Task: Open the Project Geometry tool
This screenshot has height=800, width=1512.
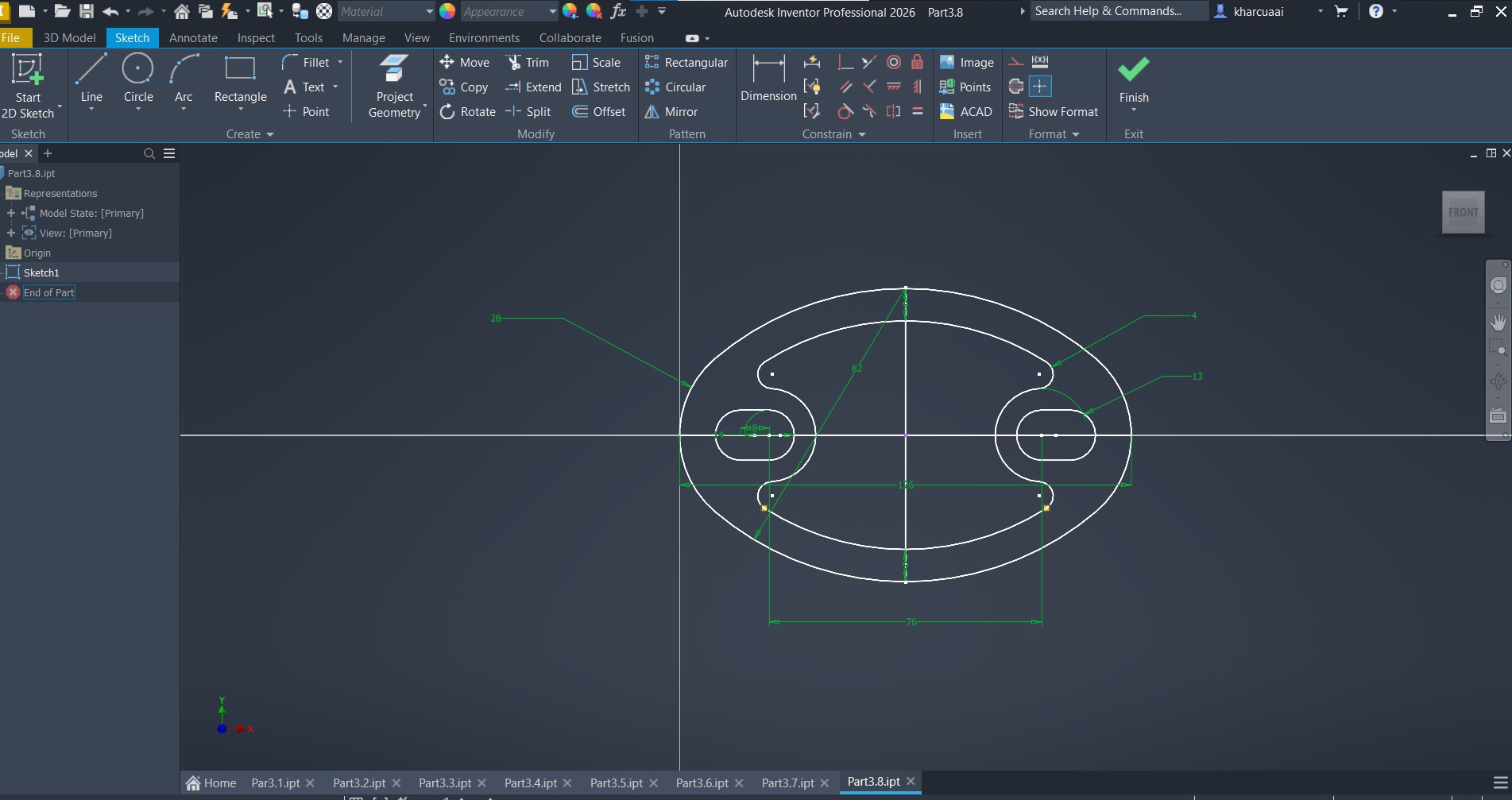Action: tap(394, 86)
